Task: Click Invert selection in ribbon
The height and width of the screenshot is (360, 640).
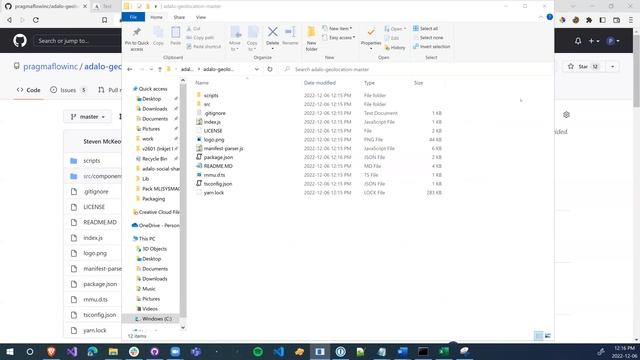Action: point(431,47)
